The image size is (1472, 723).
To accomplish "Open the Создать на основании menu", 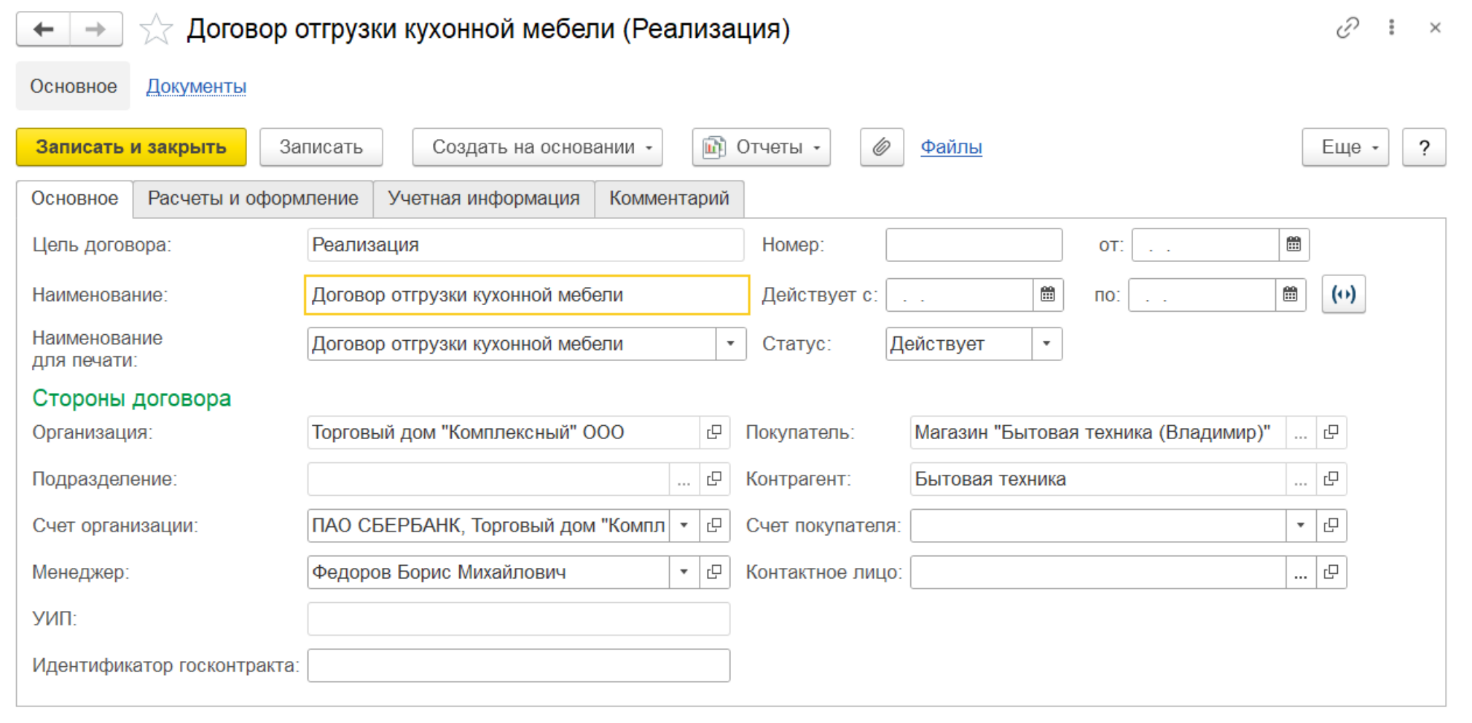I will click(537, 147).
